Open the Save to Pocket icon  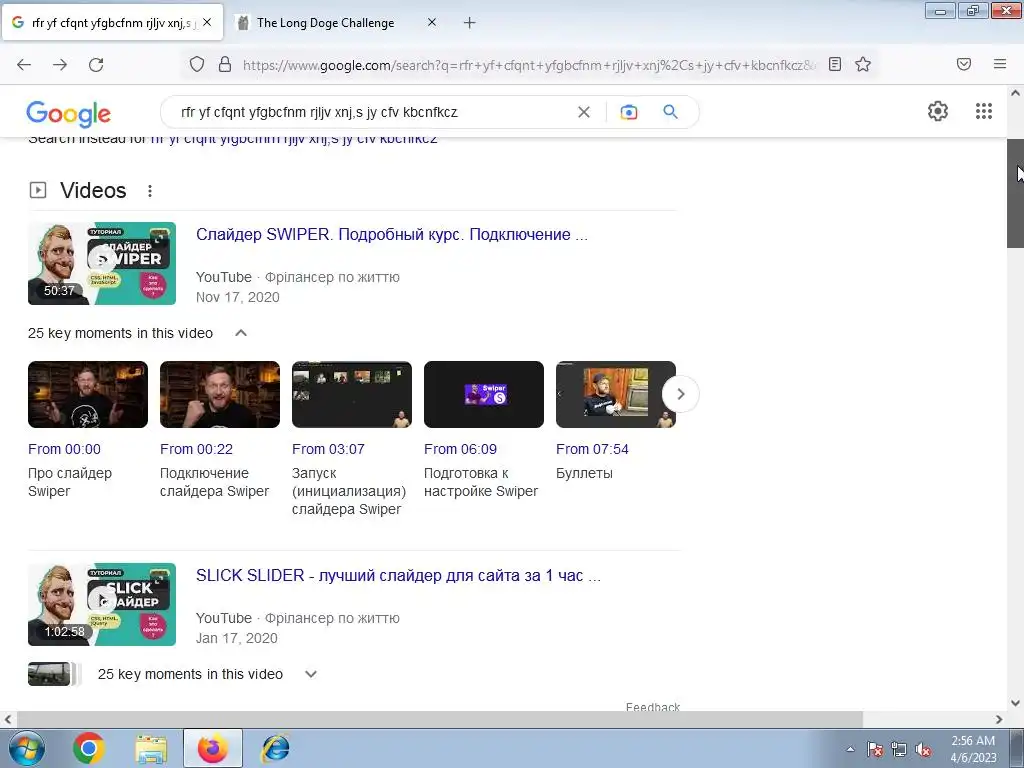pos(964,64)
